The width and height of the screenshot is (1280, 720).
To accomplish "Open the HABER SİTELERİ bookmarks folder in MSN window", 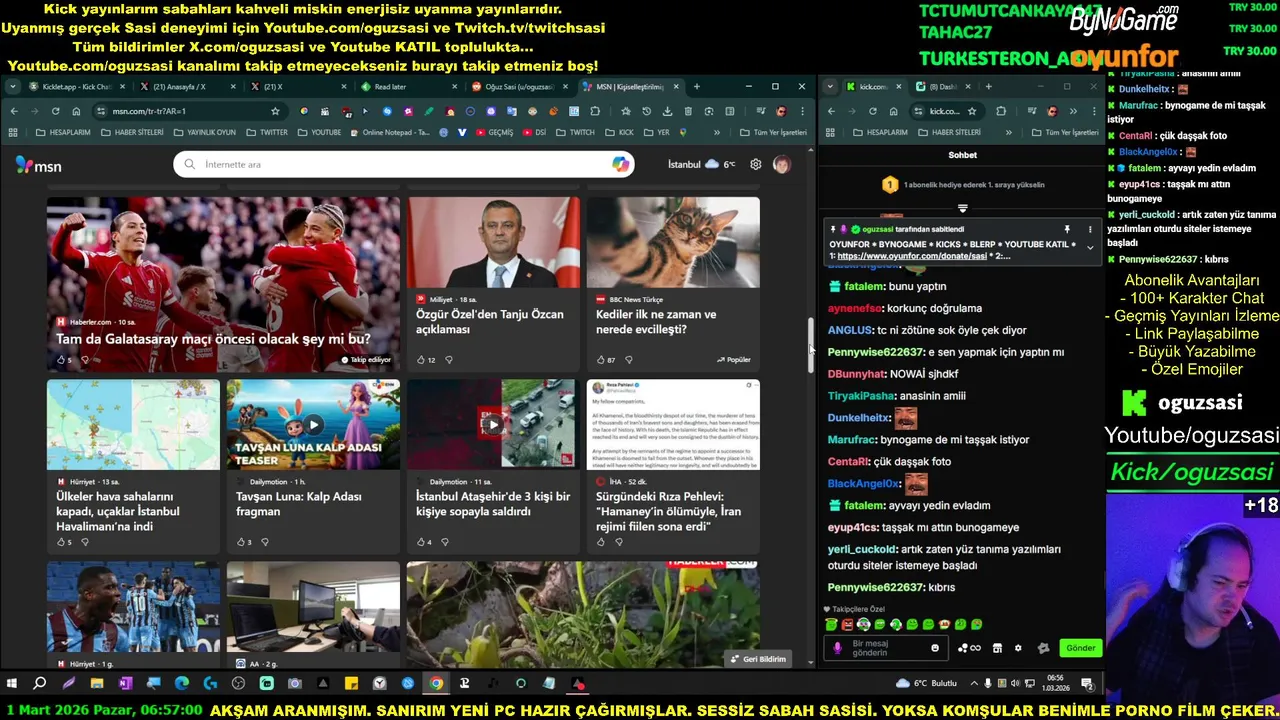I will 131,132.
